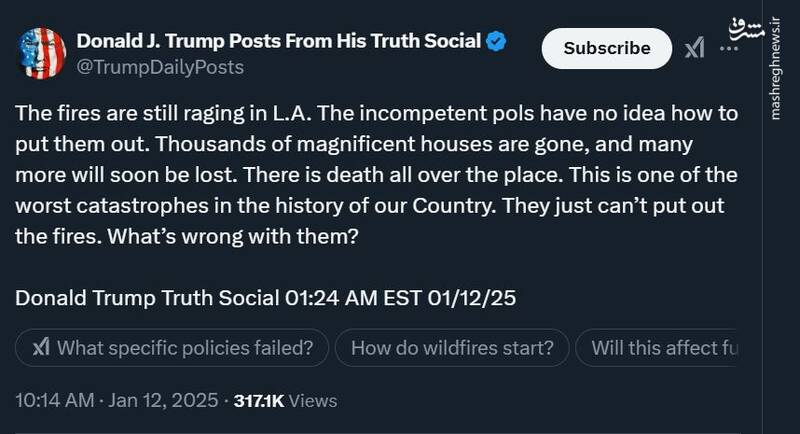Image resolution: width=800 pixels, height=434 pixels.
Task: Click the blue verified checkmark badge
Action: 496,42
